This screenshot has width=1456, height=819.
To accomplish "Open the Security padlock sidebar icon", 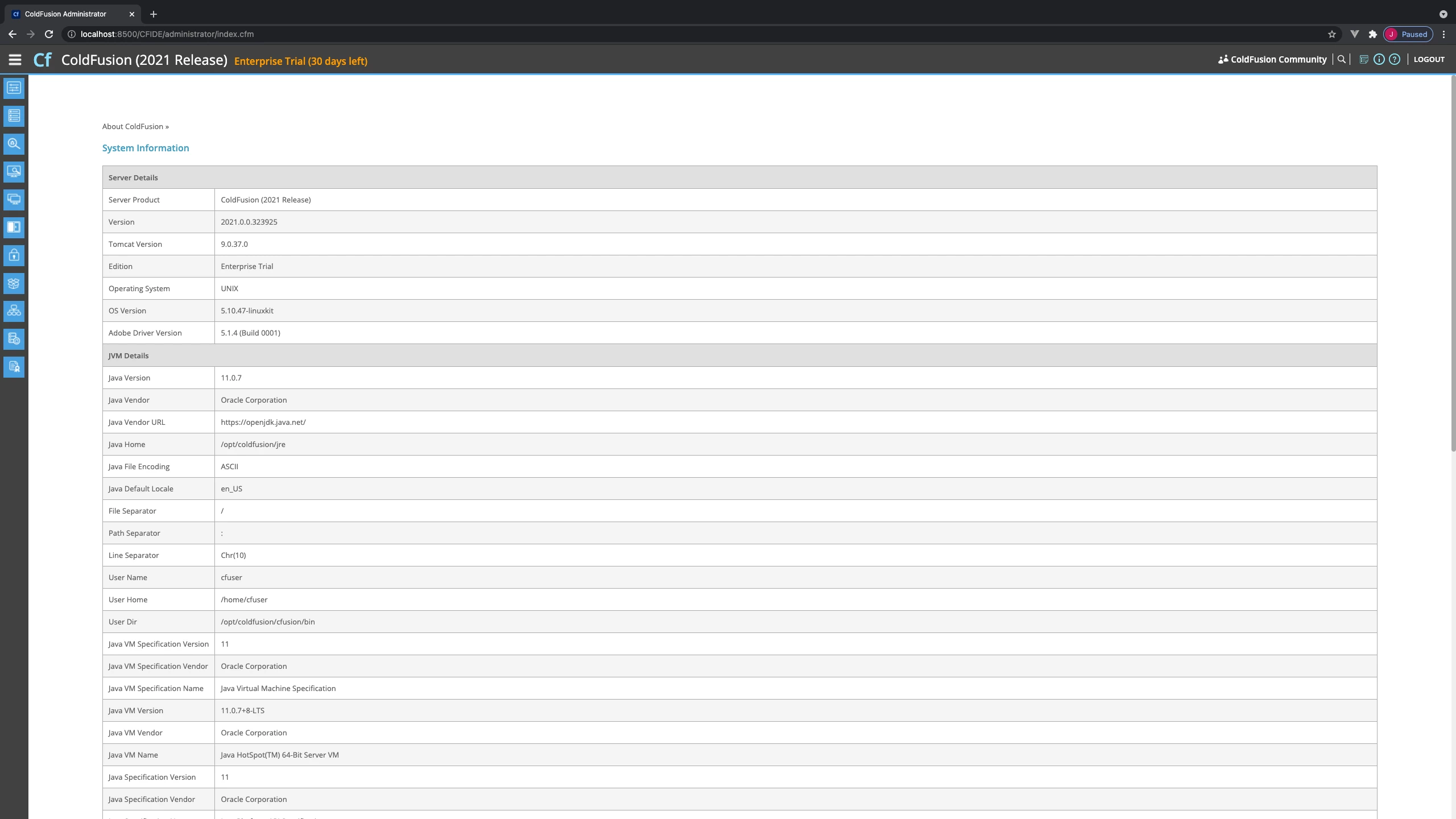I will tap(14, 255).
